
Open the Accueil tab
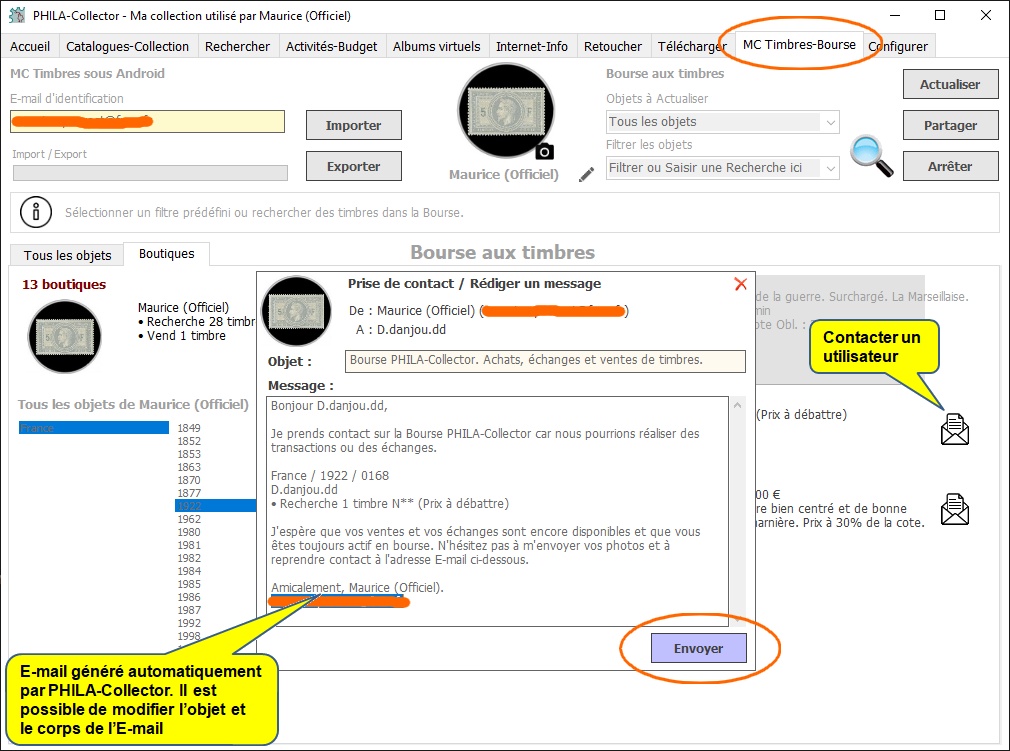(x=30, y=46)
